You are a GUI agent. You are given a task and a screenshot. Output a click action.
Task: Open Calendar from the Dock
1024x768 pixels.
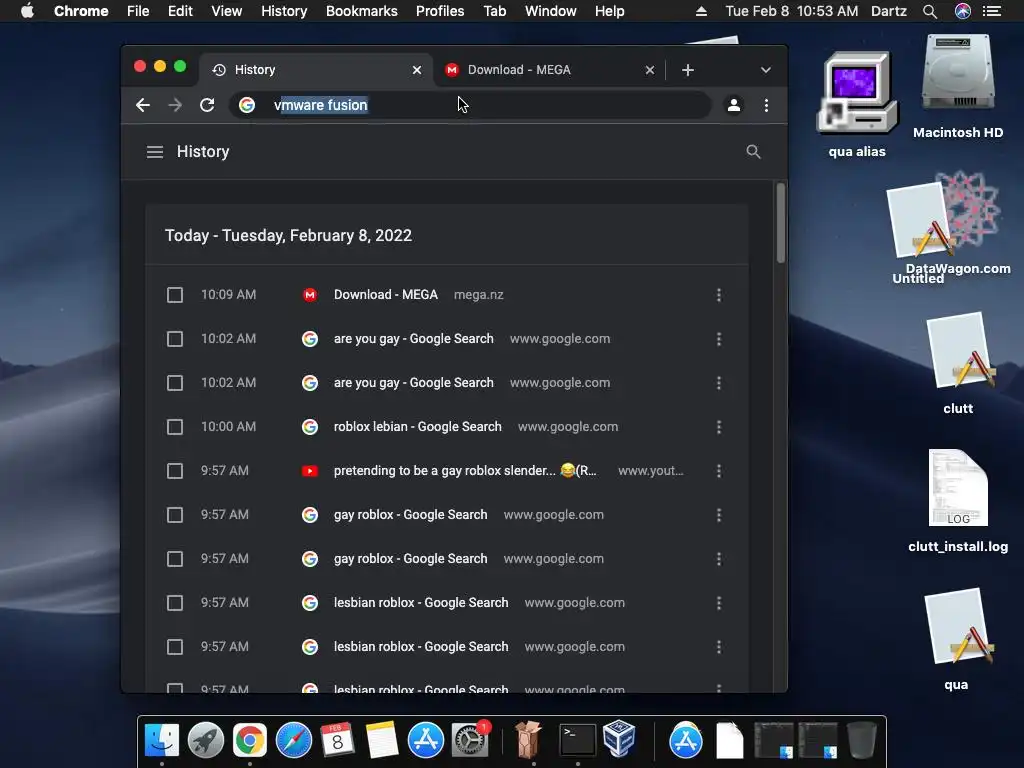click(x=338, y=740)
